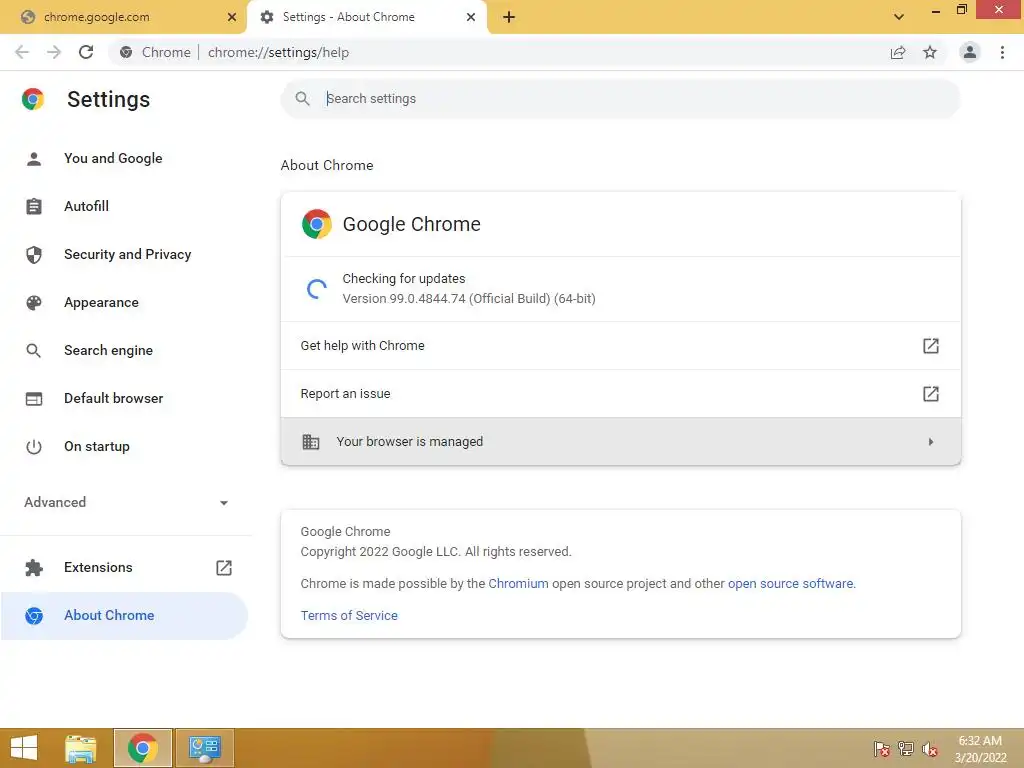Open the Control Panel taskbar icon

(204, 748)
